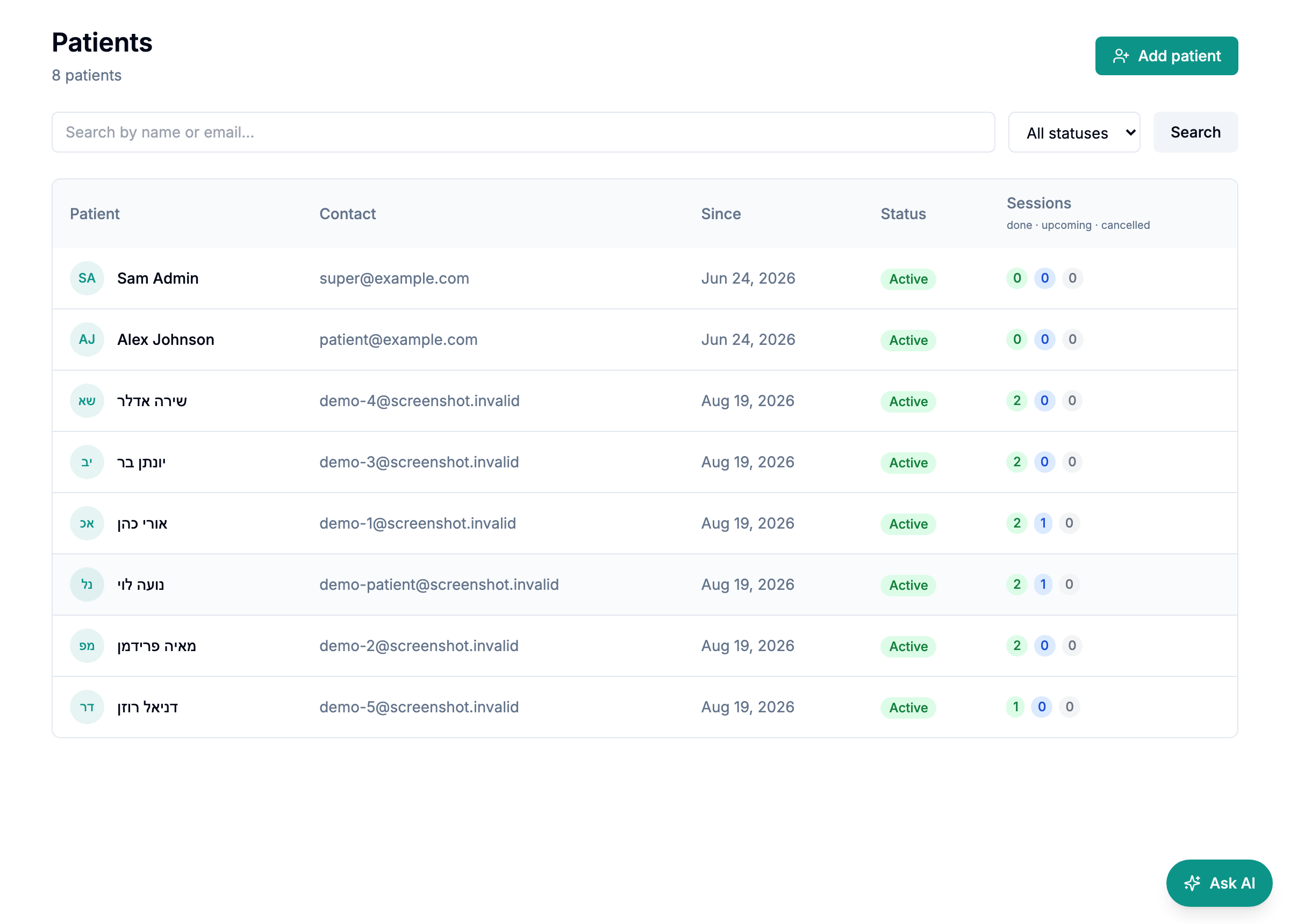This screenshot has width=1290, height=924.
Task: Click the Active badge in demo-4 row
Action: coord(908,401)
